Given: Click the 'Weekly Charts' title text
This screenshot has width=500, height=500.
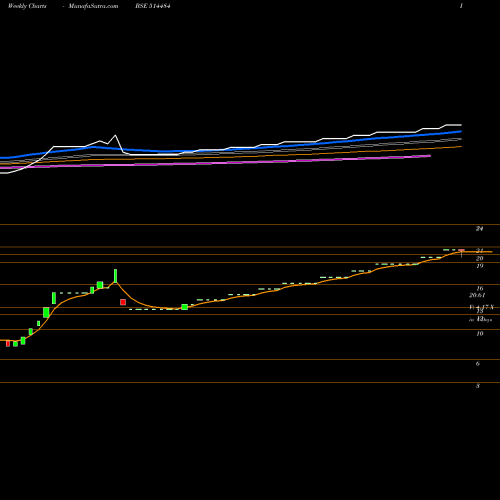Looking at the screenshot, I should click(27, 6).
